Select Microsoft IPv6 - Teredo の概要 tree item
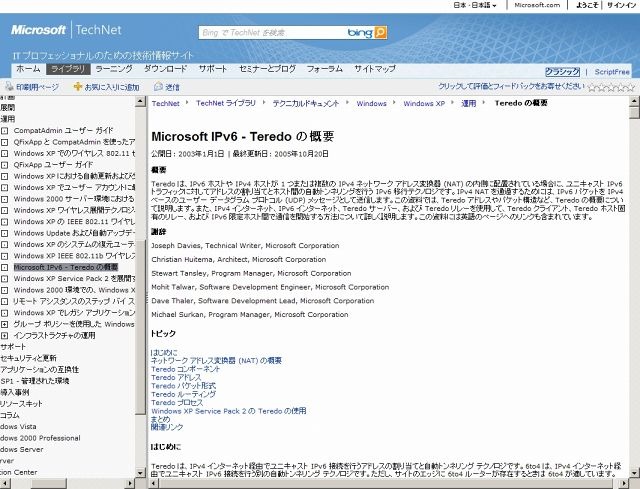Image resolution: width=640 pixels, height=489 pixels. pos(66,267)
